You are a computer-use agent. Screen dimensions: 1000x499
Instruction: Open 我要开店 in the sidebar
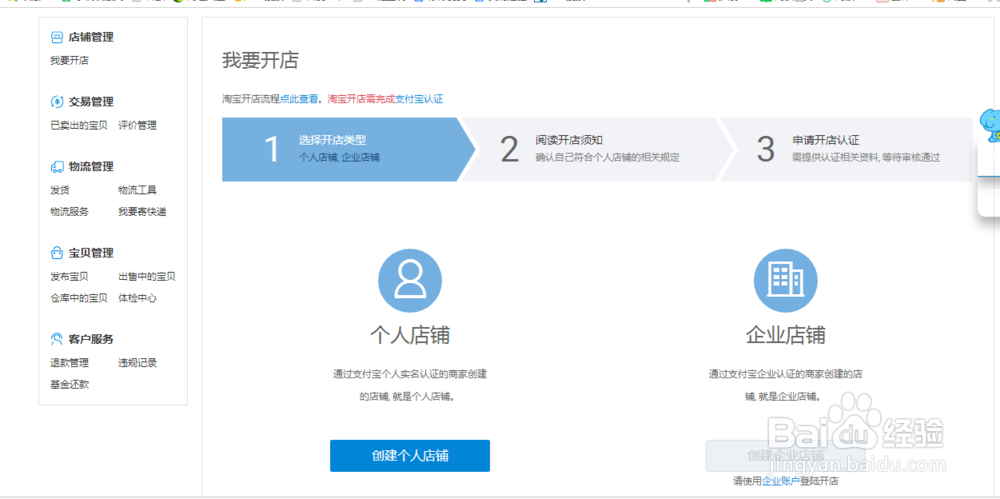click(70, 61)
